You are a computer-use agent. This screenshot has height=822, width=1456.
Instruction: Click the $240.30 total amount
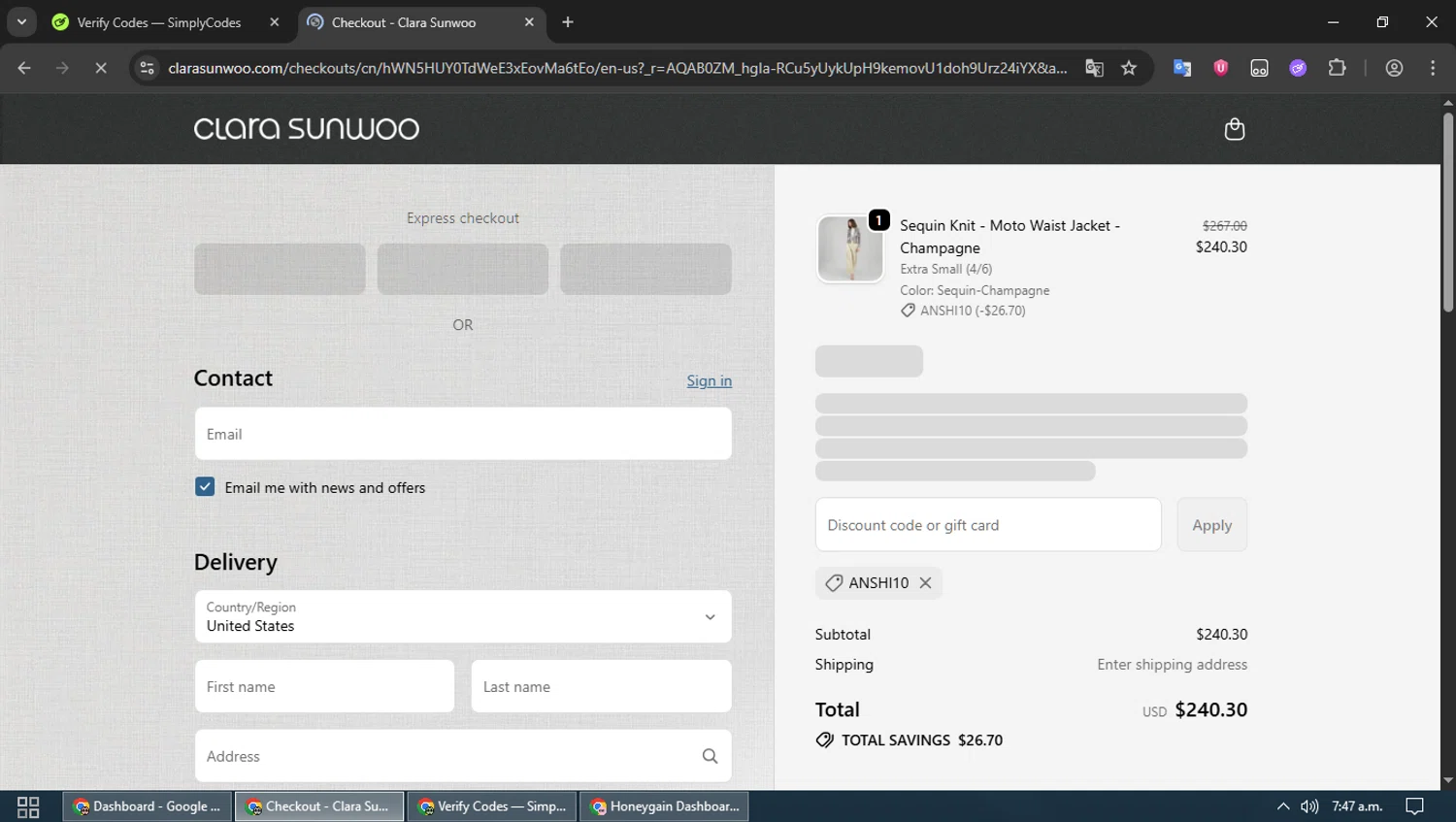[x=1210, y=709]
